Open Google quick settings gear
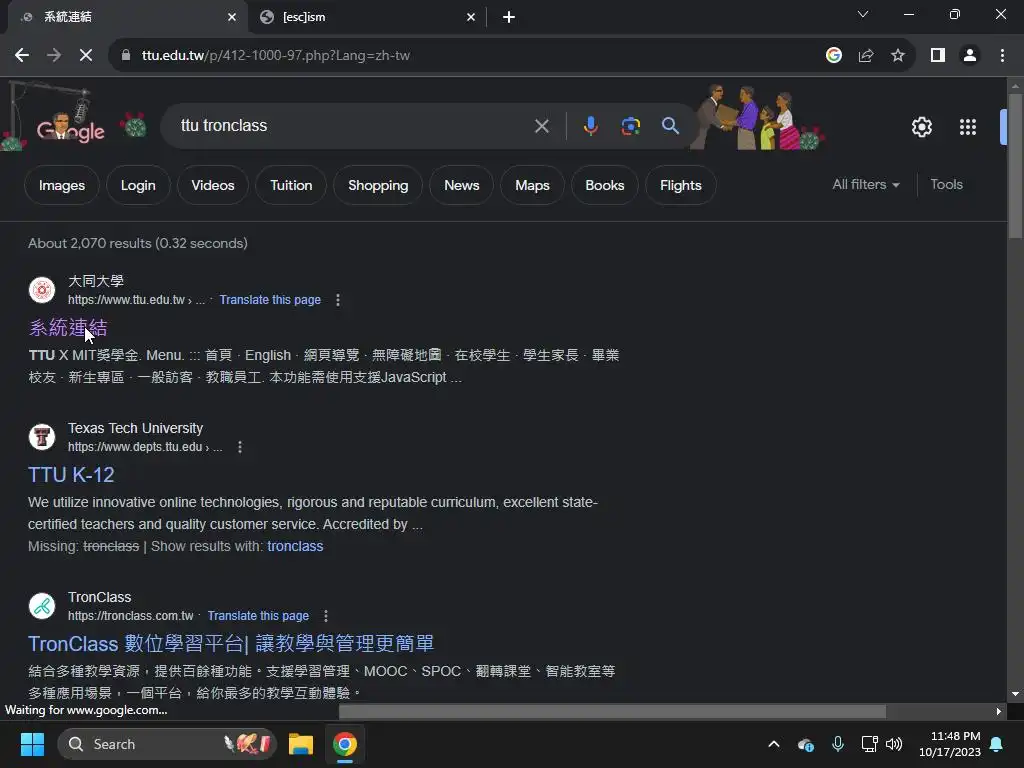The height and width of the screenshot is (768, 1024). click(x=921, y=127)
